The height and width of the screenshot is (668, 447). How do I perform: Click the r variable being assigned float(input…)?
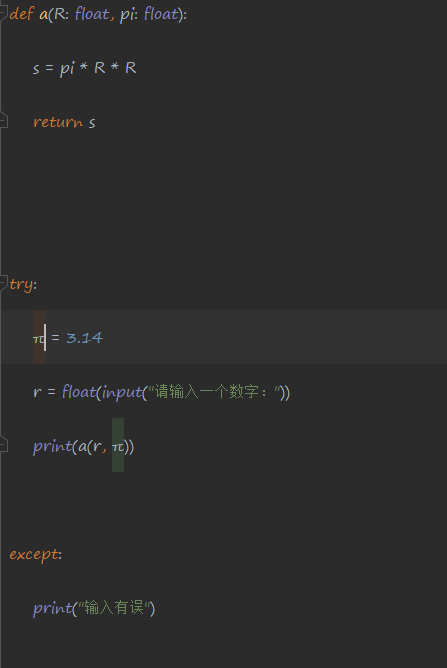(37, 392)
